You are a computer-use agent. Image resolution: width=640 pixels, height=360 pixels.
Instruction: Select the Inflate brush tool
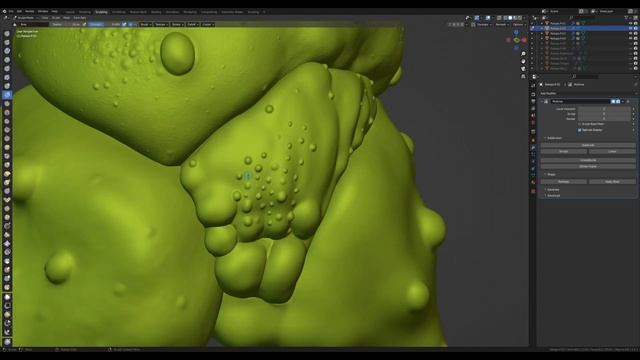click(x=7, y=86)
